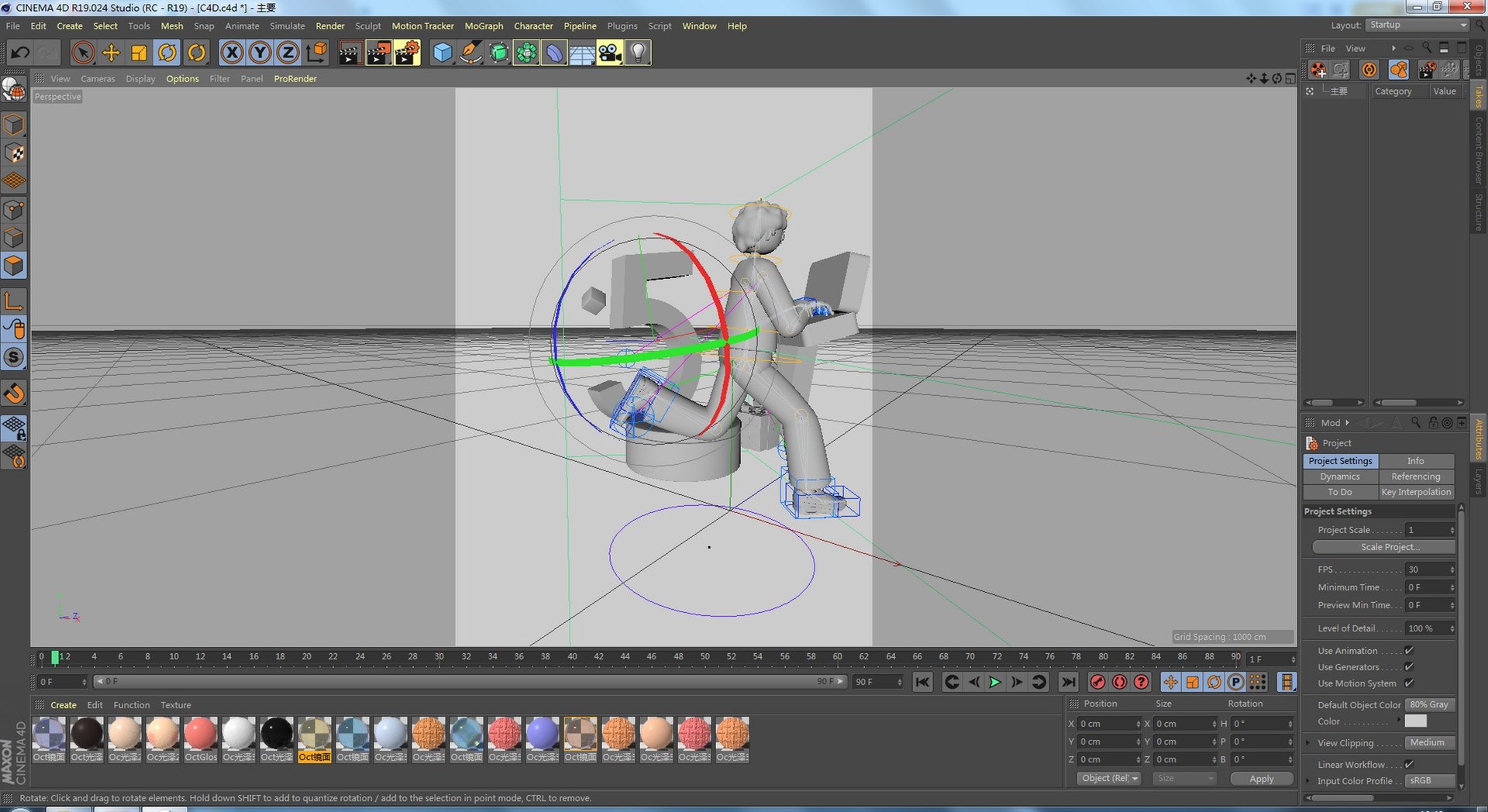The image size is (1488, 812).
Task: Toggle Z axis lock icon
Action: click(288, 53)
